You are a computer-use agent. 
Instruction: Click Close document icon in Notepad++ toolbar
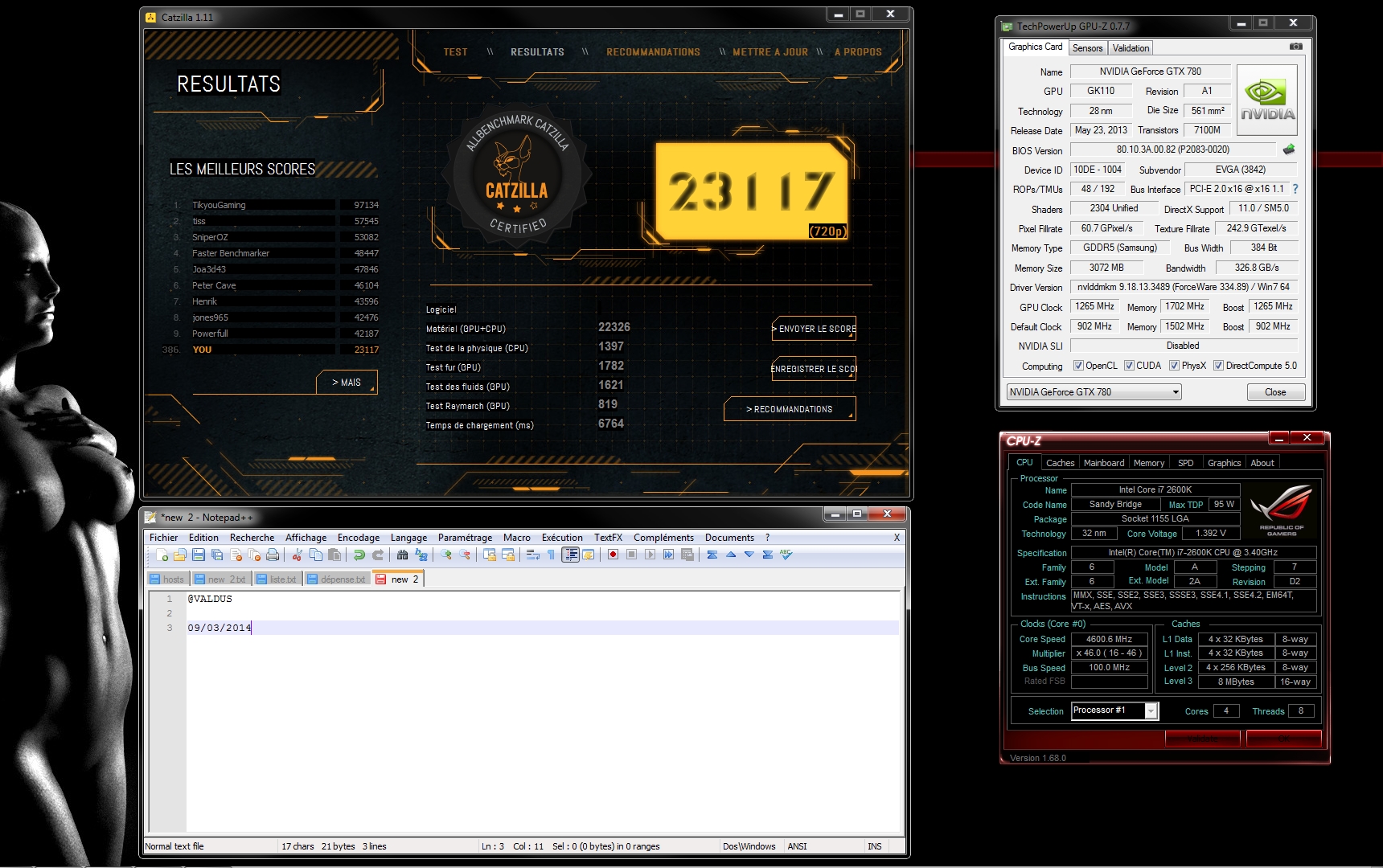point(236,555)
